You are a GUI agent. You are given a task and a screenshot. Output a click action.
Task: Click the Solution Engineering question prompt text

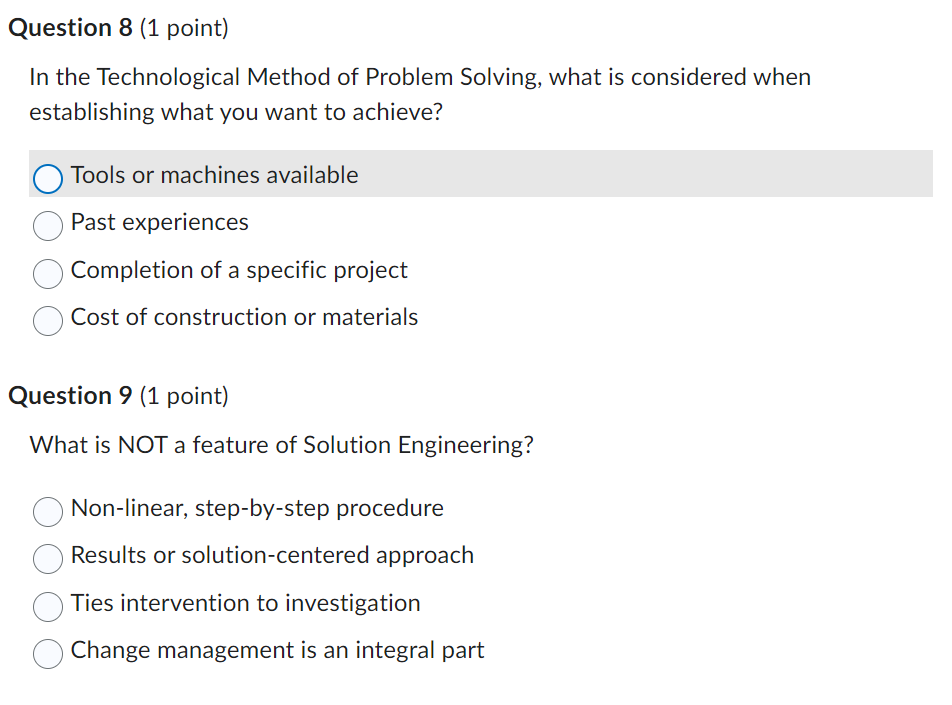(x=281, y=445)
